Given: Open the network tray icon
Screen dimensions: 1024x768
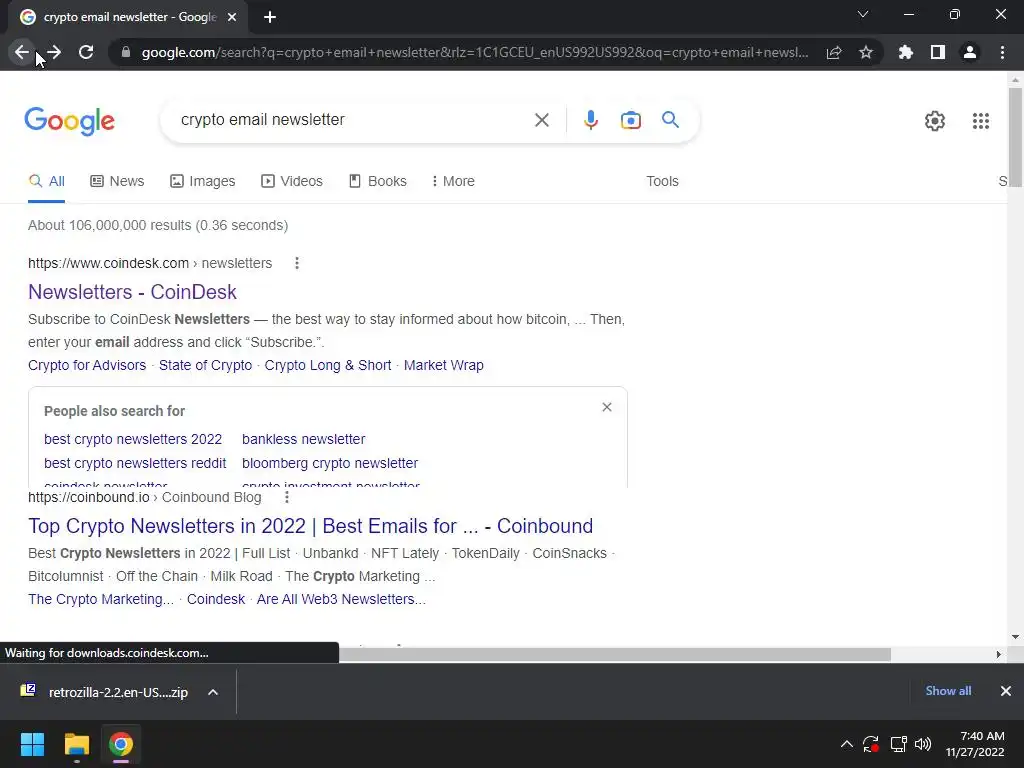Looking at the screenshot, I should tap(898, 744).
